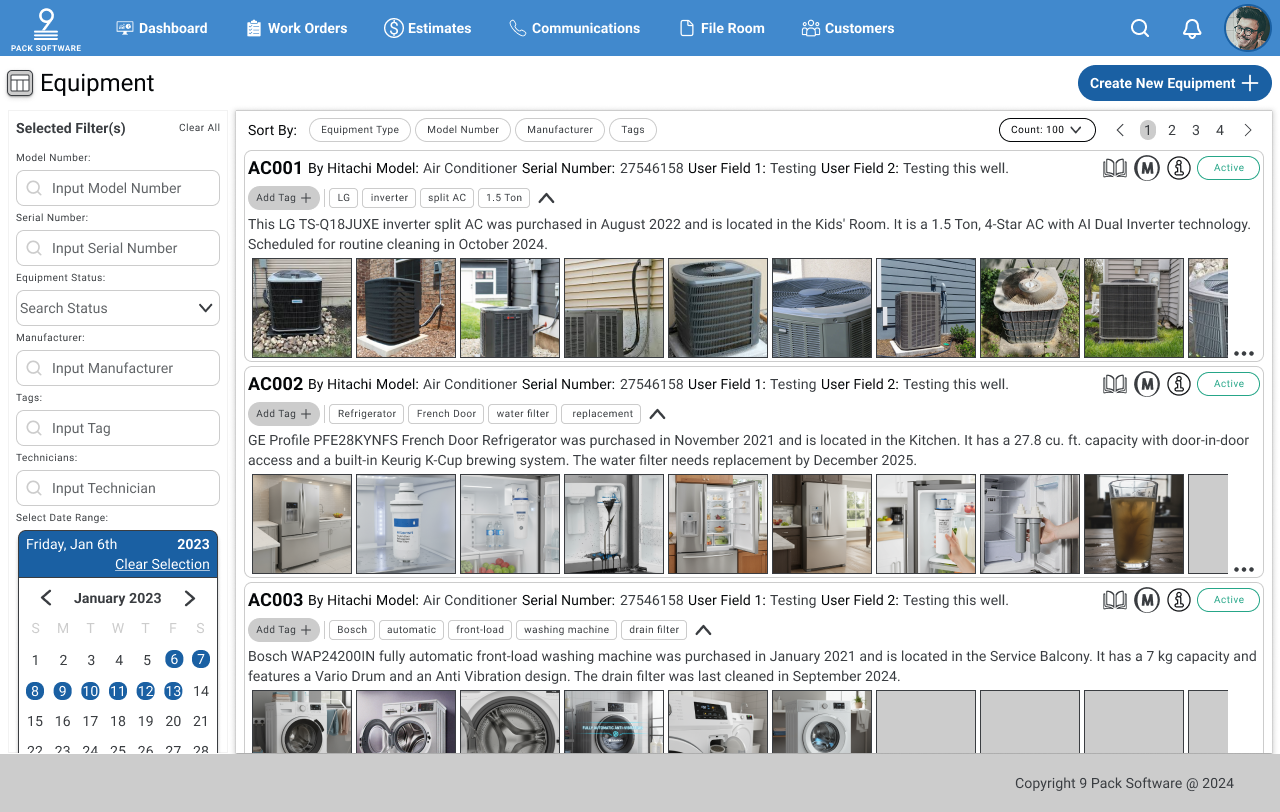1280x812 pixels.
Task: Open the manual book icon for AC001
Action: click(x=1114, y=168)
